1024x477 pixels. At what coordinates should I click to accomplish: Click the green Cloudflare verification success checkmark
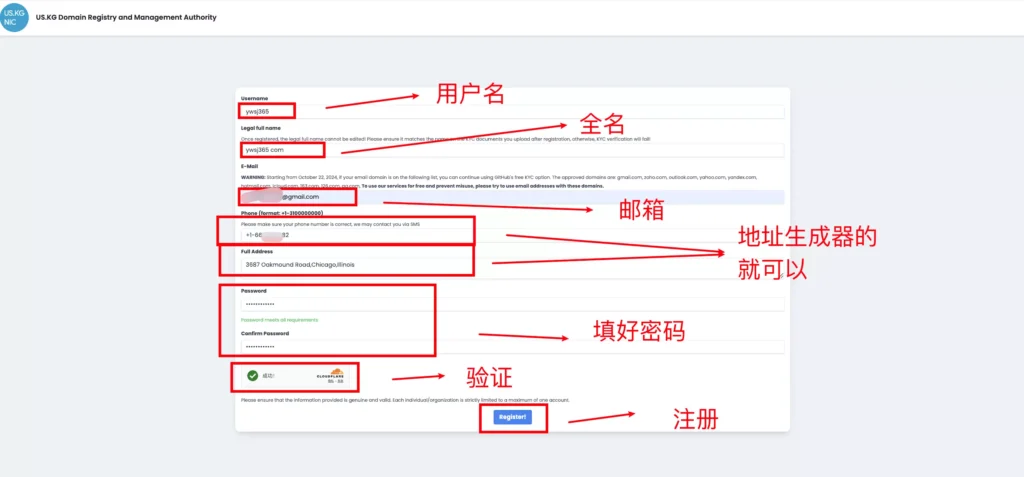[253, 376]
